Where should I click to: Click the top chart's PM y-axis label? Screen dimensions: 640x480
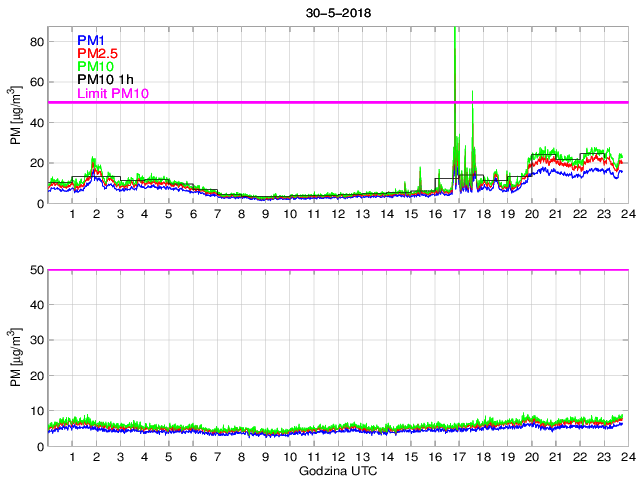coord(16,115)
